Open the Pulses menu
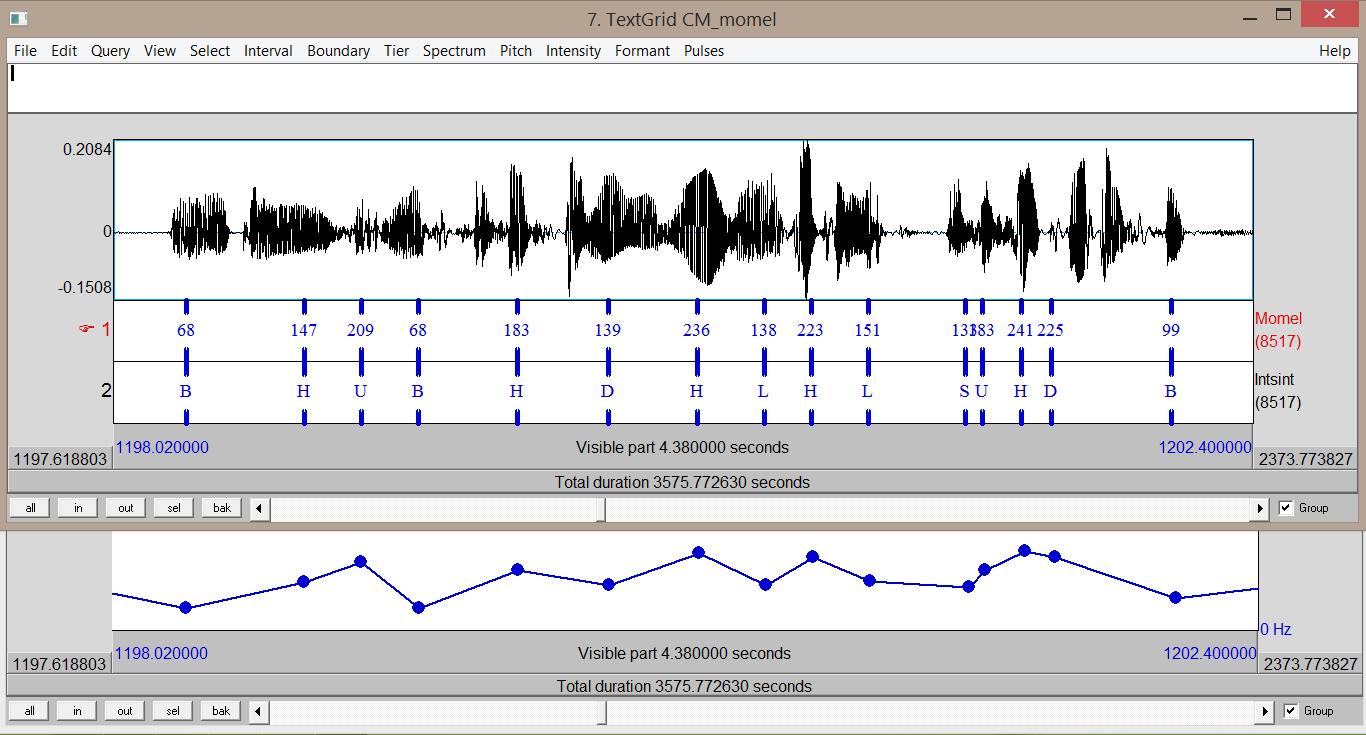1366x735 pixels. pos(704,51)
